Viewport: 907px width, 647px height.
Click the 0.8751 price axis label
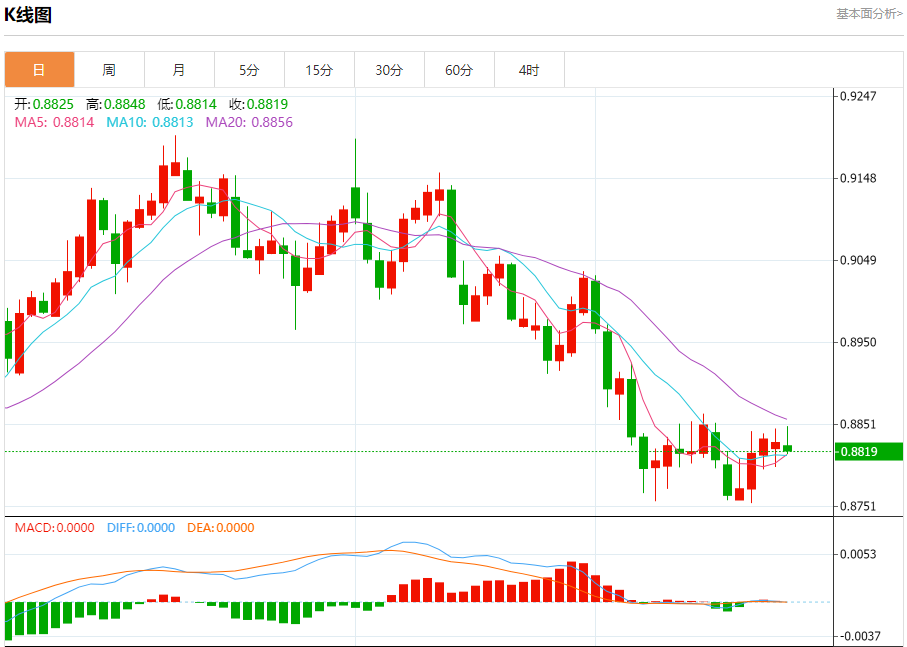tap(858, 506)
